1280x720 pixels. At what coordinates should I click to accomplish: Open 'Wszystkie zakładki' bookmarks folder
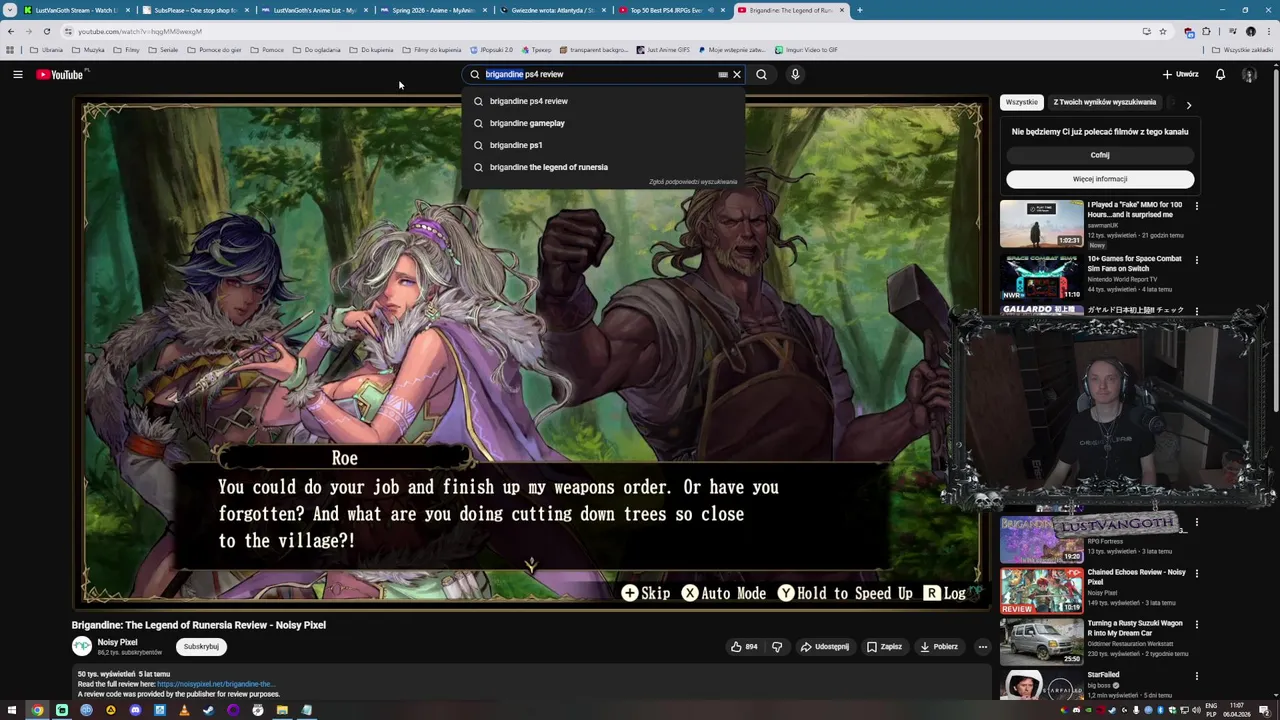point(1243,49)
